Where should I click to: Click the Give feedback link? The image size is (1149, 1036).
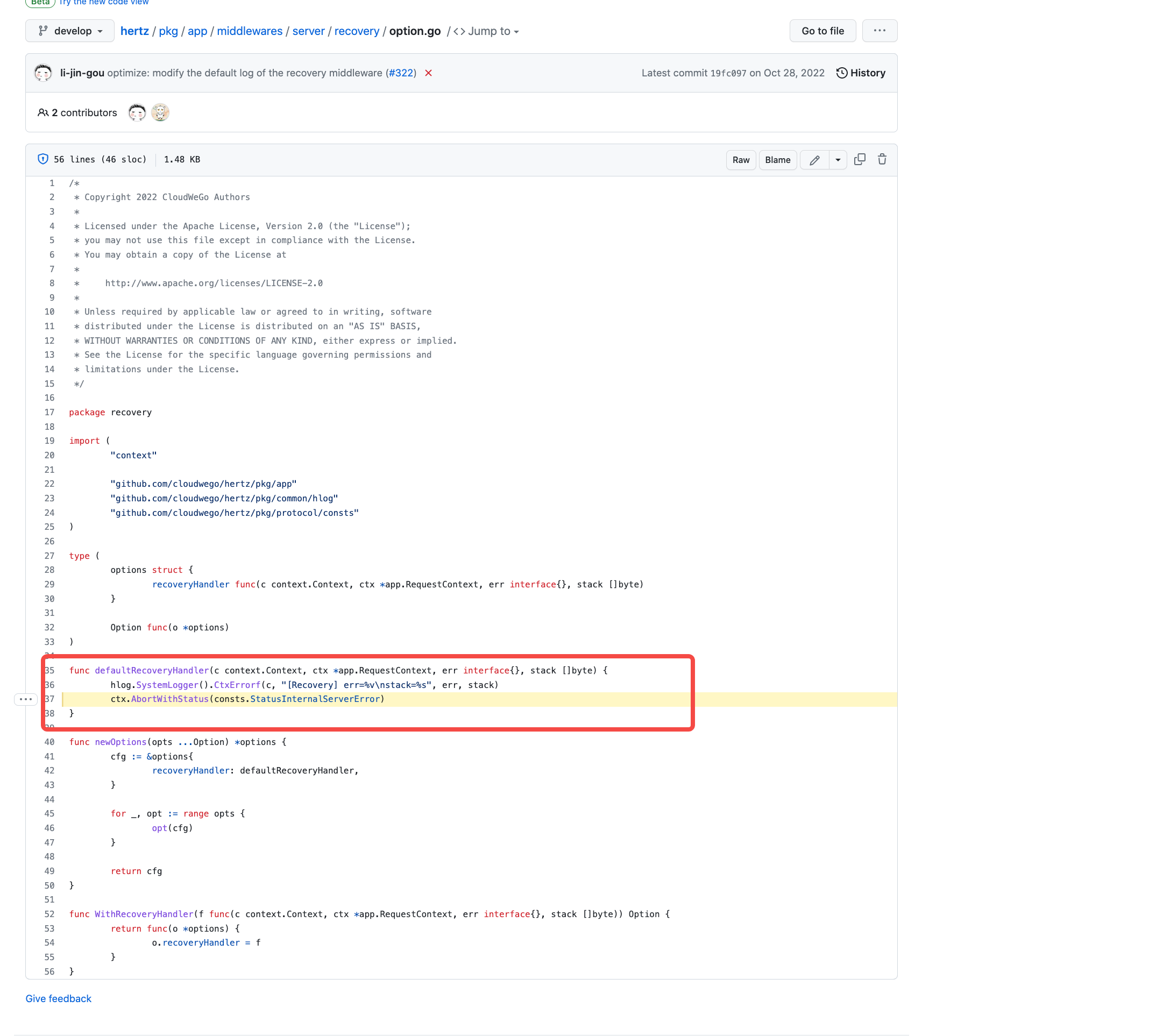[58, 998]
